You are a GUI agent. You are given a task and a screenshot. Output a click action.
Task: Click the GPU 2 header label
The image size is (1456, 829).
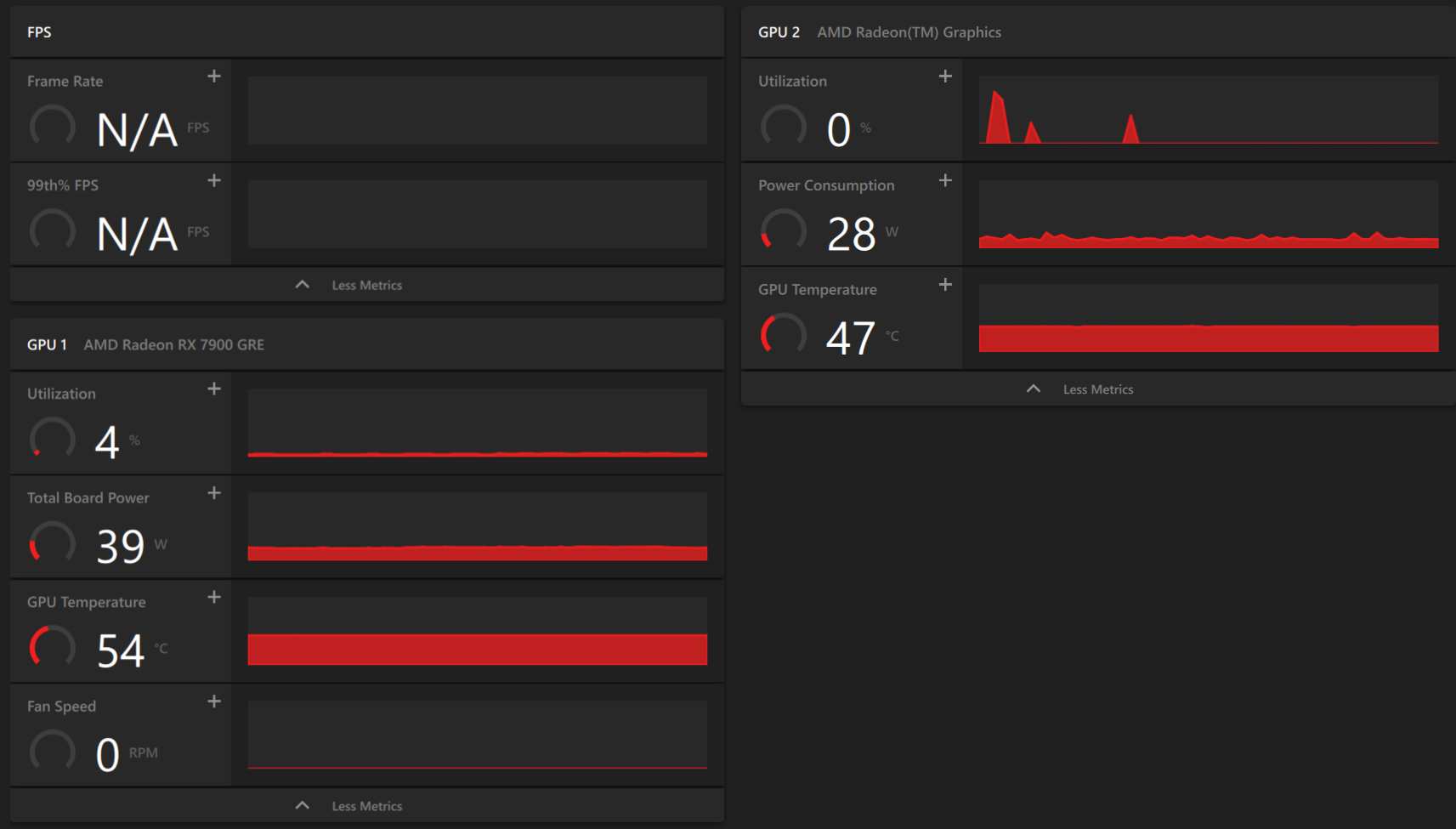coord(779,32)
